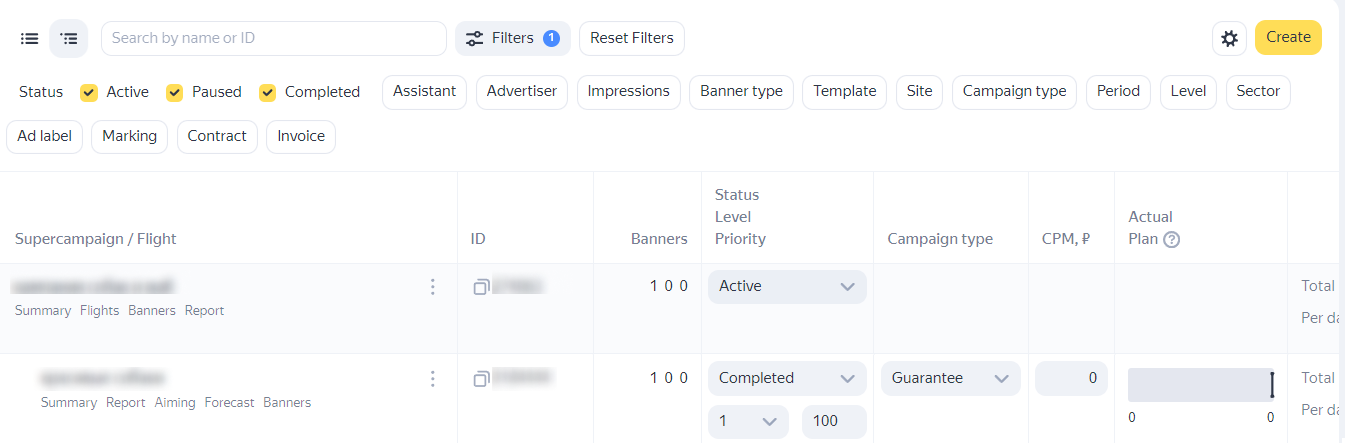Open the Banner type filter
Viewport: 1345px width, 443px height.
tap(741, 92)
